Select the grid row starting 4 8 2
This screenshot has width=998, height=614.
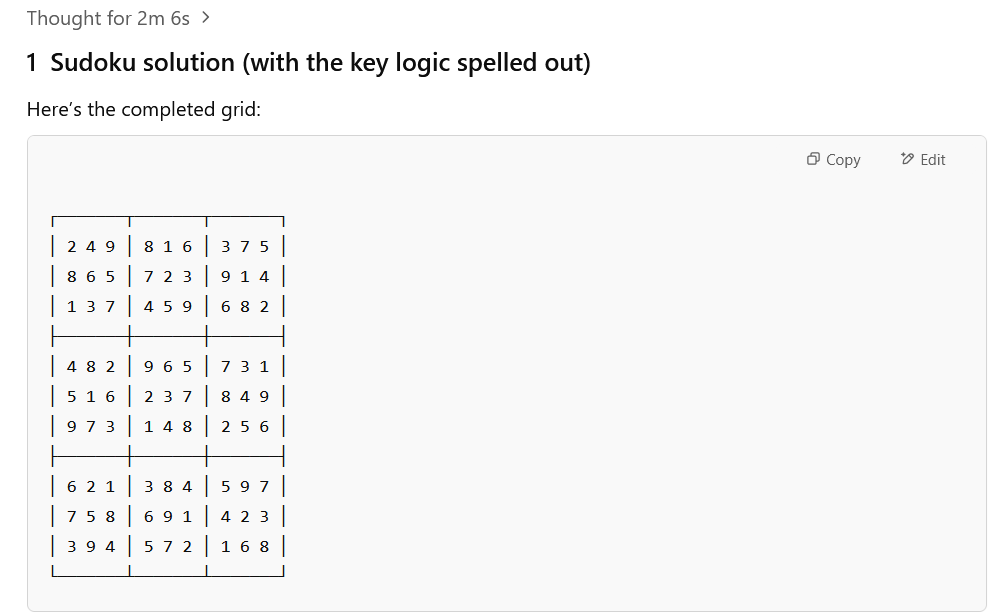(x=168, y=366)
